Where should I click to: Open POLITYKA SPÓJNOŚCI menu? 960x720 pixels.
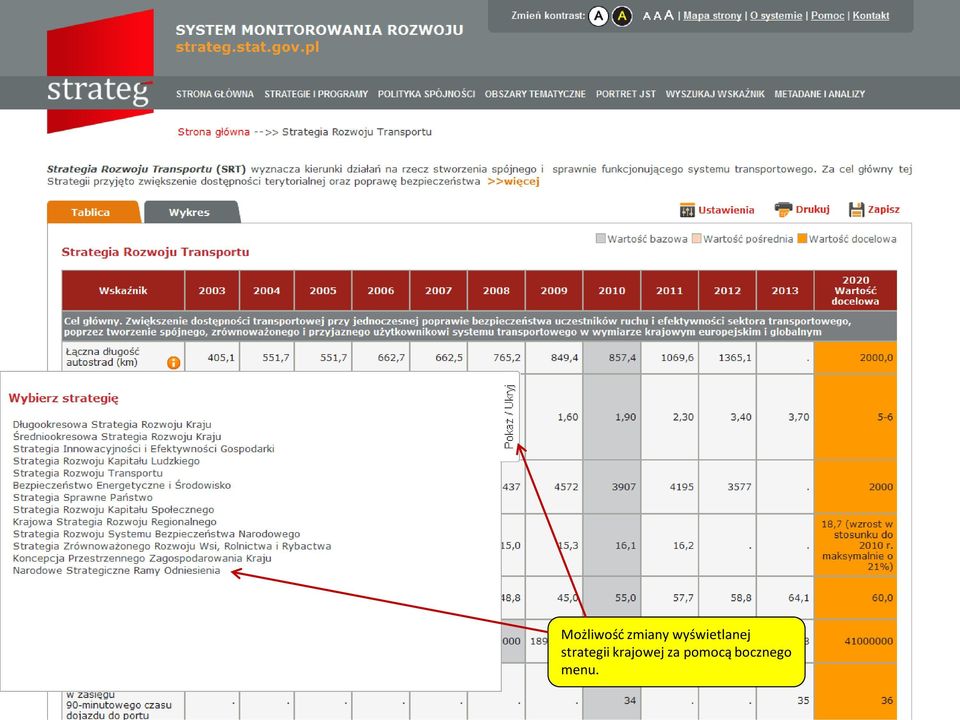(426, 94)
